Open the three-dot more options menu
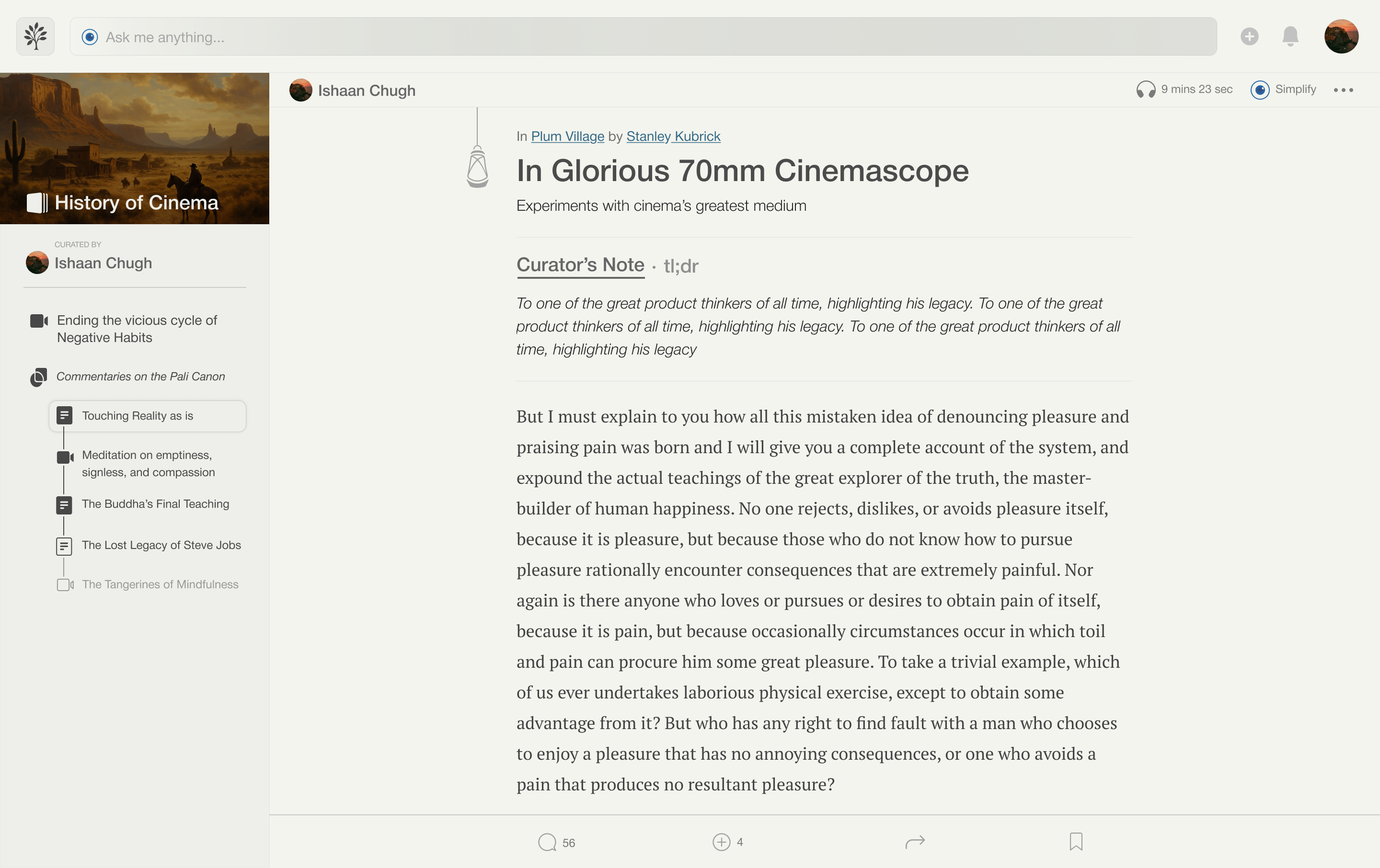1380x868 pixels. pos(1343,90)
